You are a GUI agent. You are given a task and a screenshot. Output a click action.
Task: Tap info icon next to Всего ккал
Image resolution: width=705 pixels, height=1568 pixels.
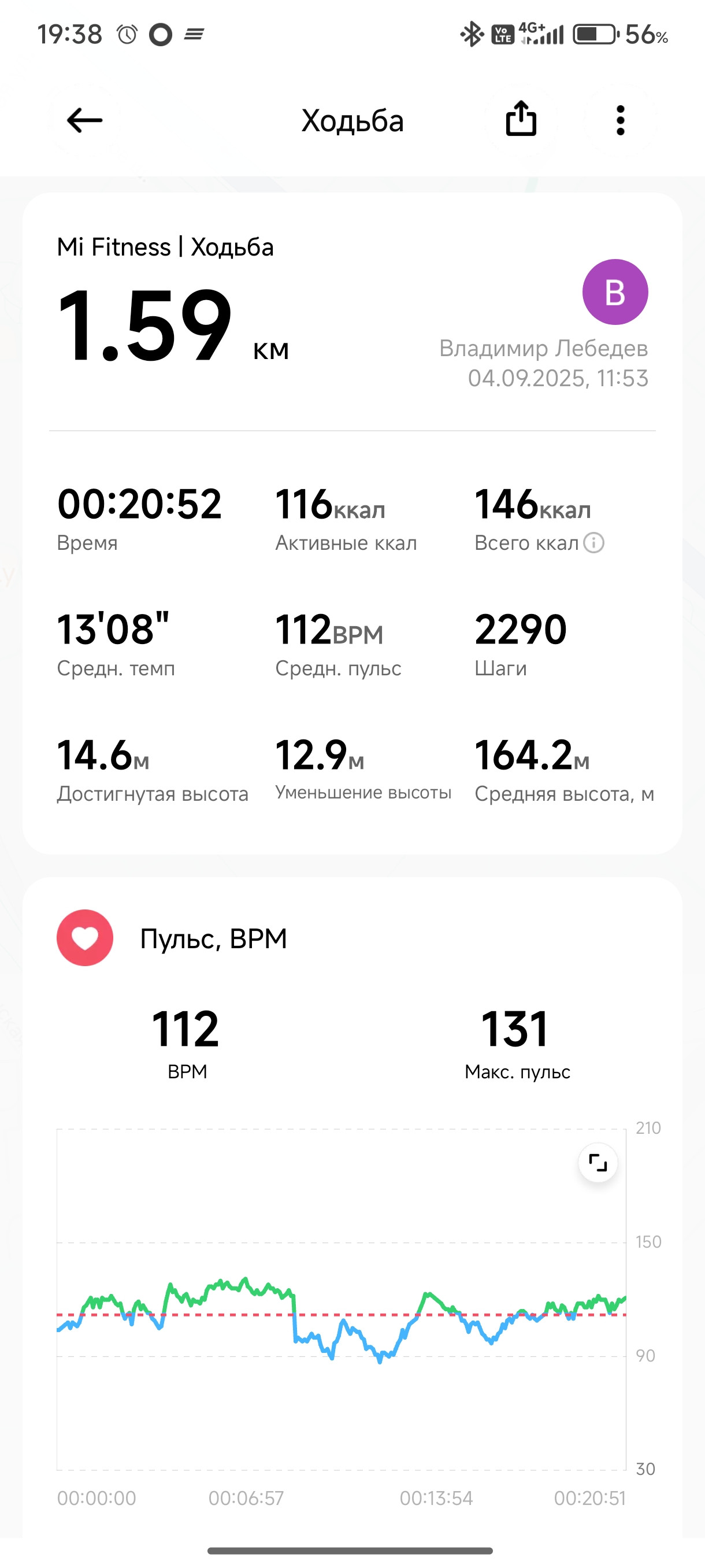click(x=593, y=542)
